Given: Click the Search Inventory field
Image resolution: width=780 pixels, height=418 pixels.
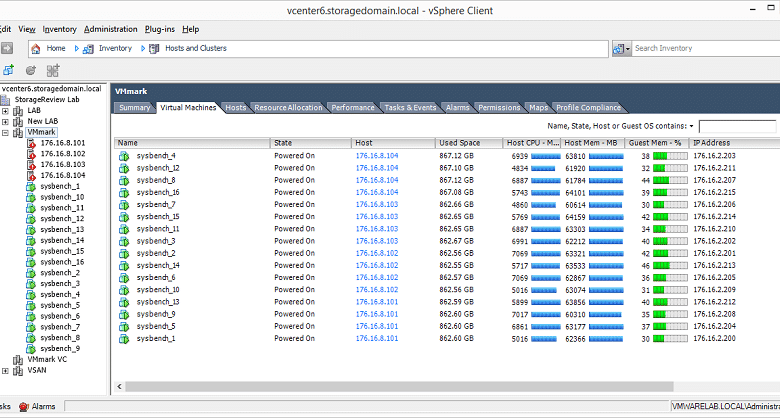Looking at the screenshot, I should (x=705, y=48).
